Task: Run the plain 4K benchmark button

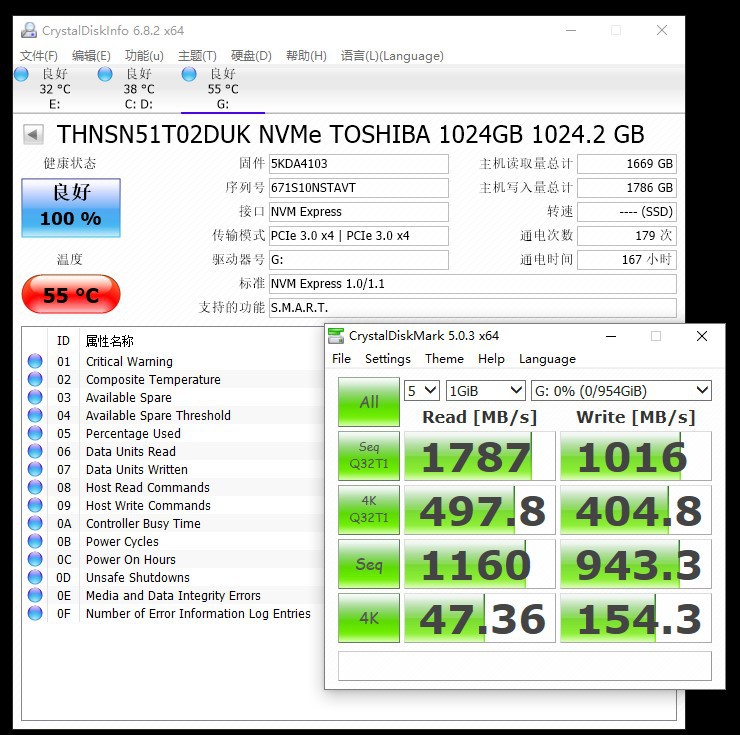Action: click(369, 618)
